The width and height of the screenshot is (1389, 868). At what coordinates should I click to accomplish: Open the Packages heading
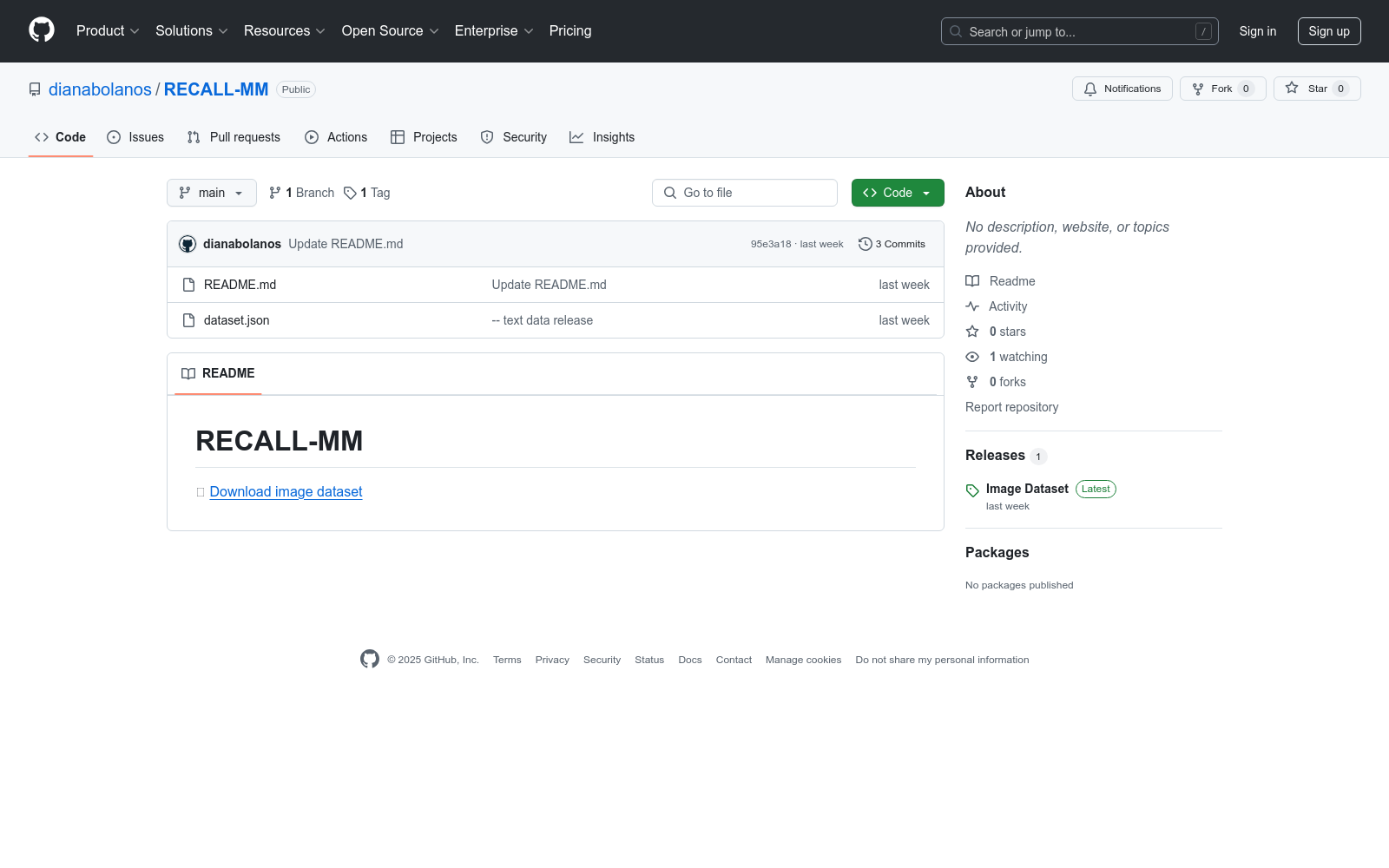[x=997, y=553]
